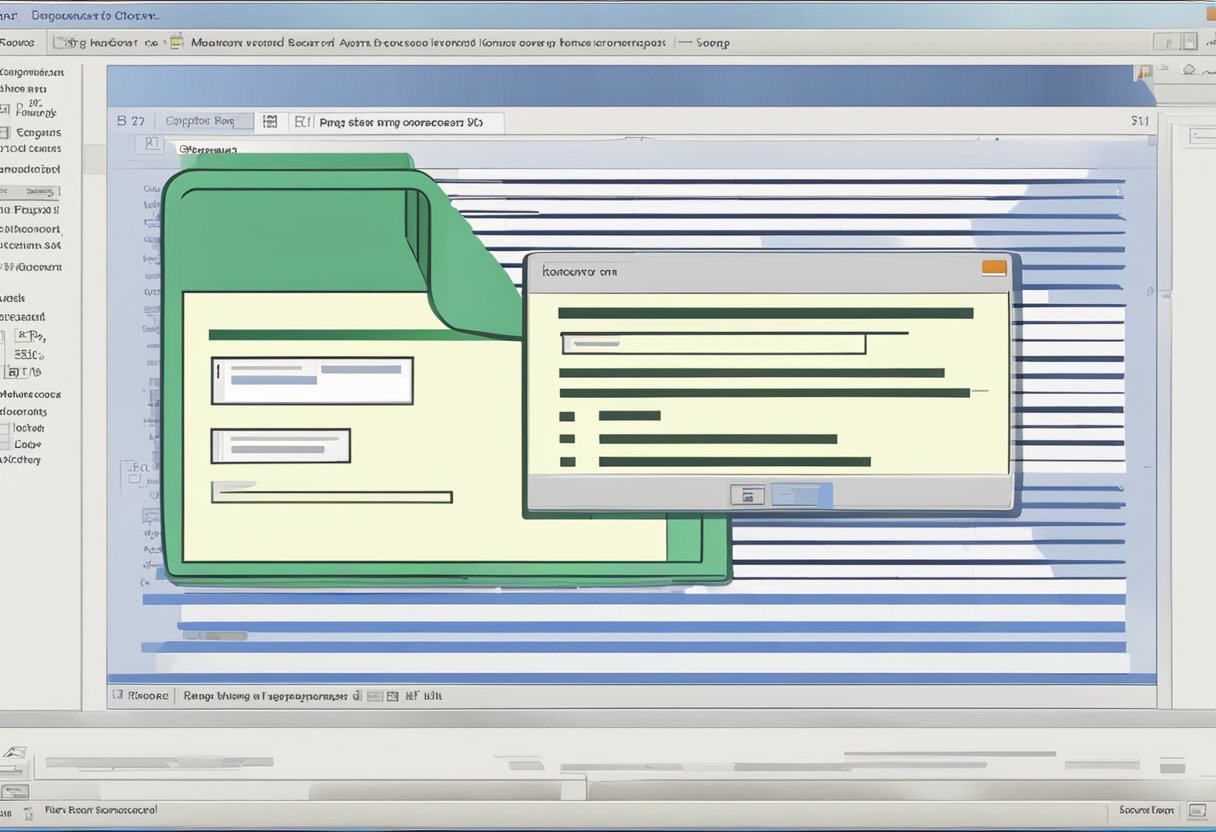Click the orange flag icon at top right
The width and height of the screenshot is (1216, 832).
pos(1143,71)
